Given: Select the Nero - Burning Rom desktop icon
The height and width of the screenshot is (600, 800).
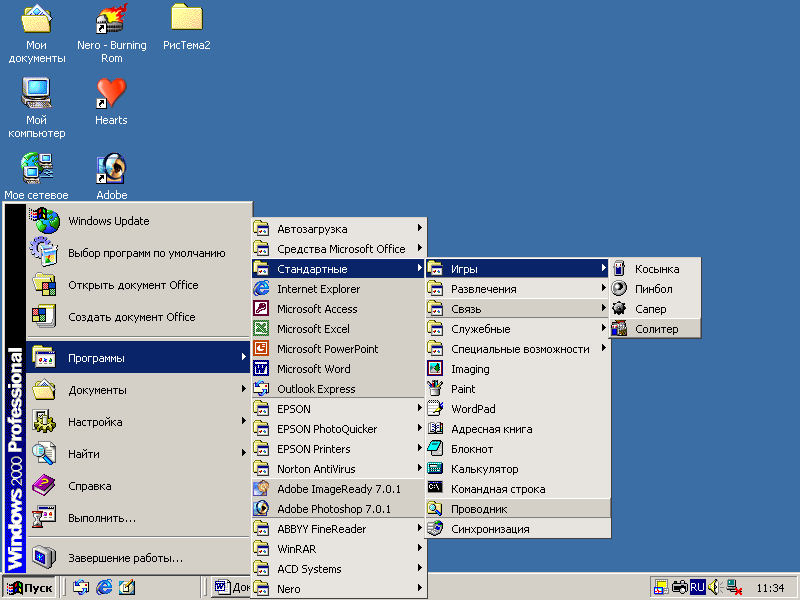Looking at the screenshot, I should pyautogui.click(x=111, y=33).
